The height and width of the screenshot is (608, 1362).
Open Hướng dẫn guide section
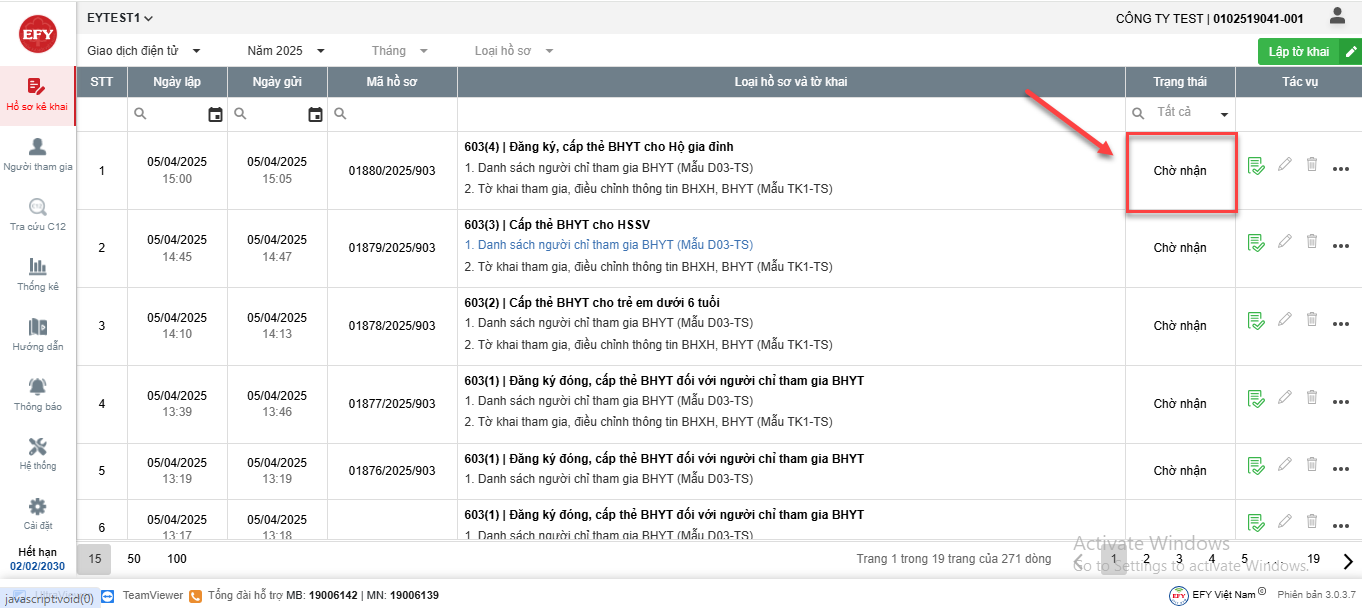click(38, 334)
